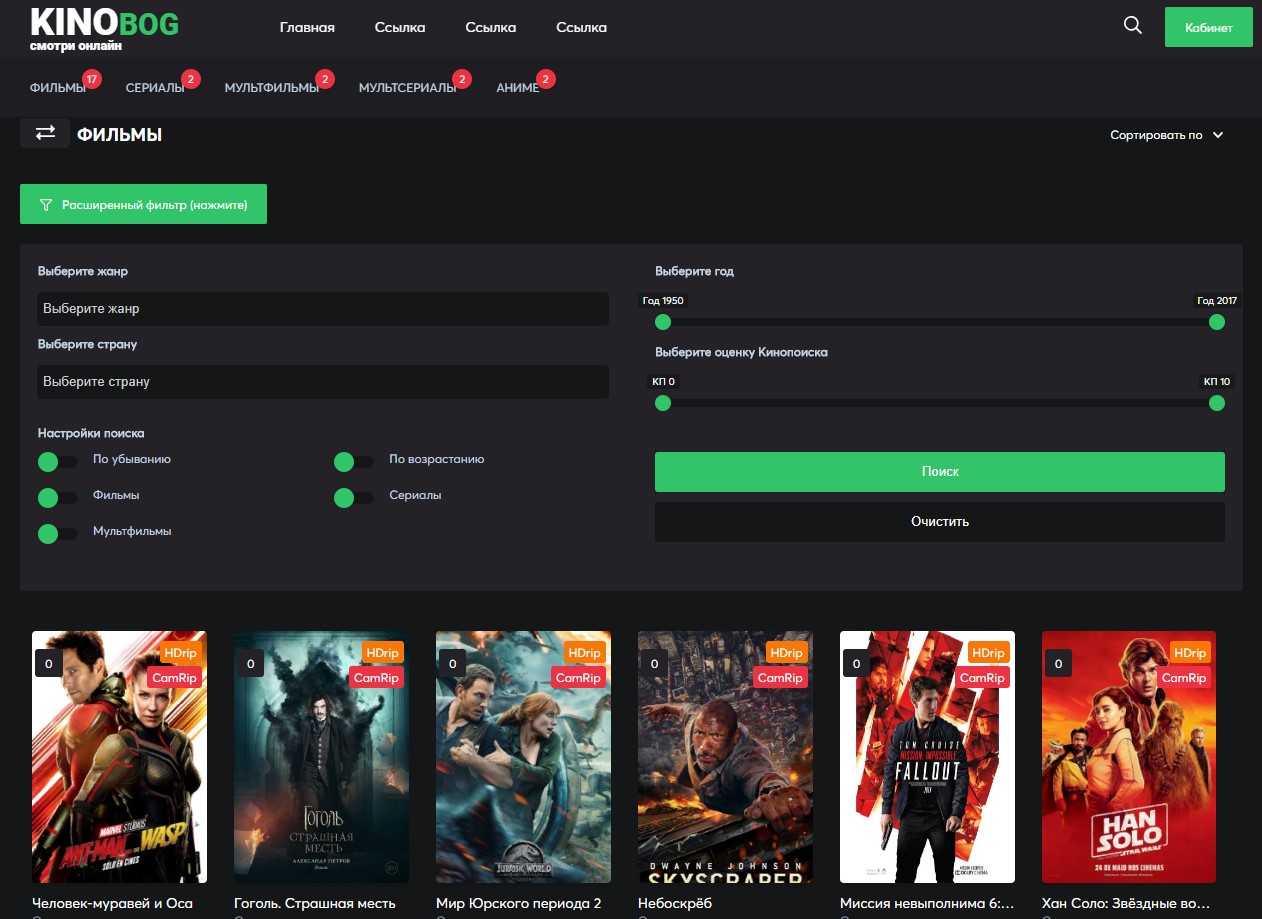Go to Главная in top menu

click(x=307, y=28)
